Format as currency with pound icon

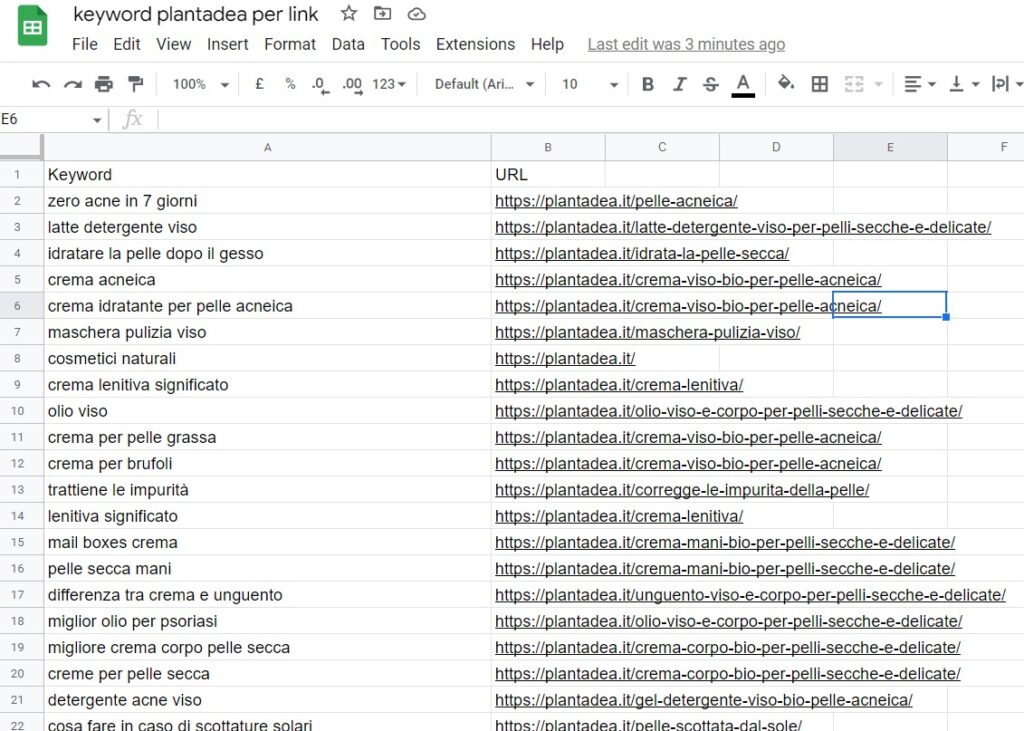(x=259, y=84)
